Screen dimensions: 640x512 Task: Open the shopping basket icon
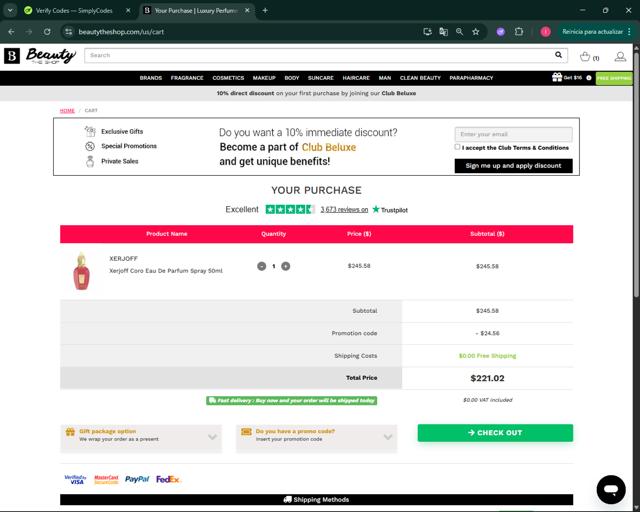point(585,57)
